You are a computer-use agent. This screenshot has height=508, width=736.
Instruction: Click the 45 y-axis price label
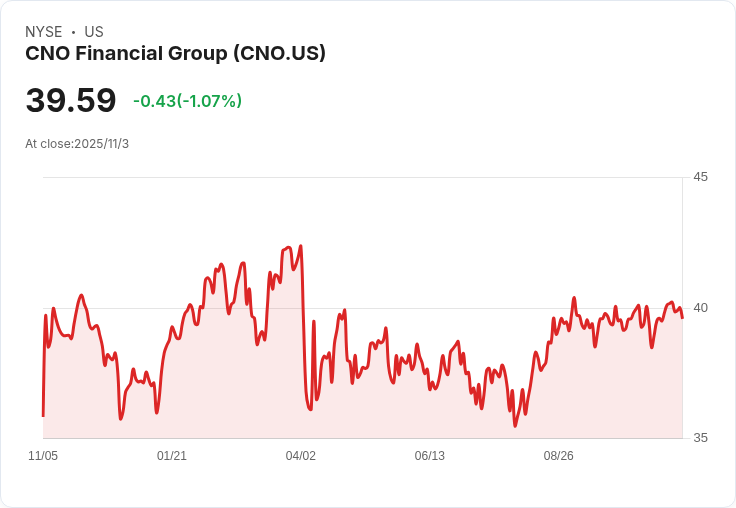point(700,177)
